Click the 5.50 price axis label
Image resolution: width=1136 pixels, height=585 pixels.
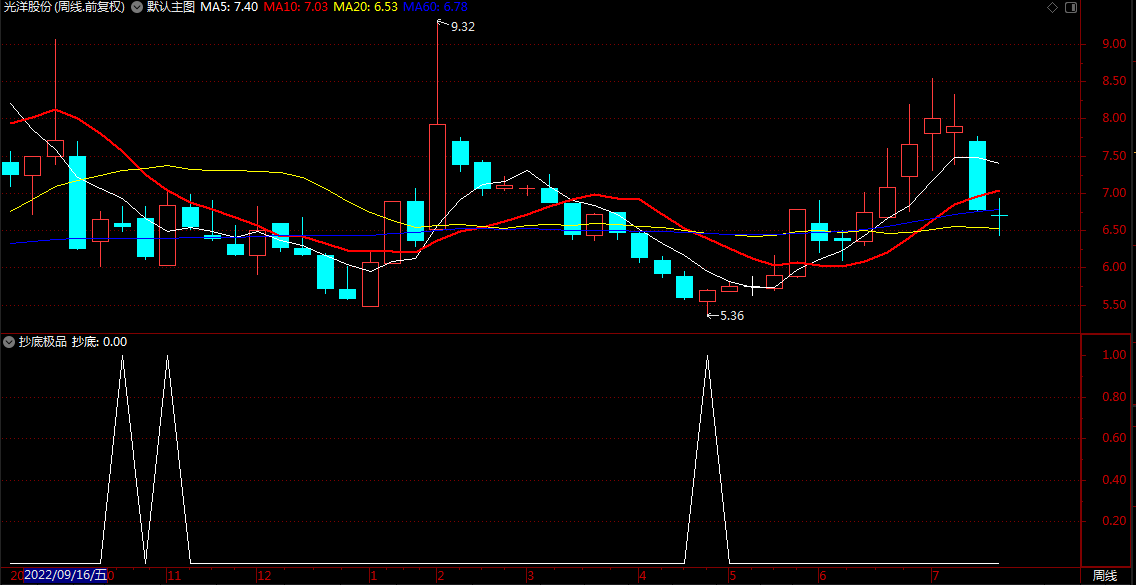pos(1114,304)
